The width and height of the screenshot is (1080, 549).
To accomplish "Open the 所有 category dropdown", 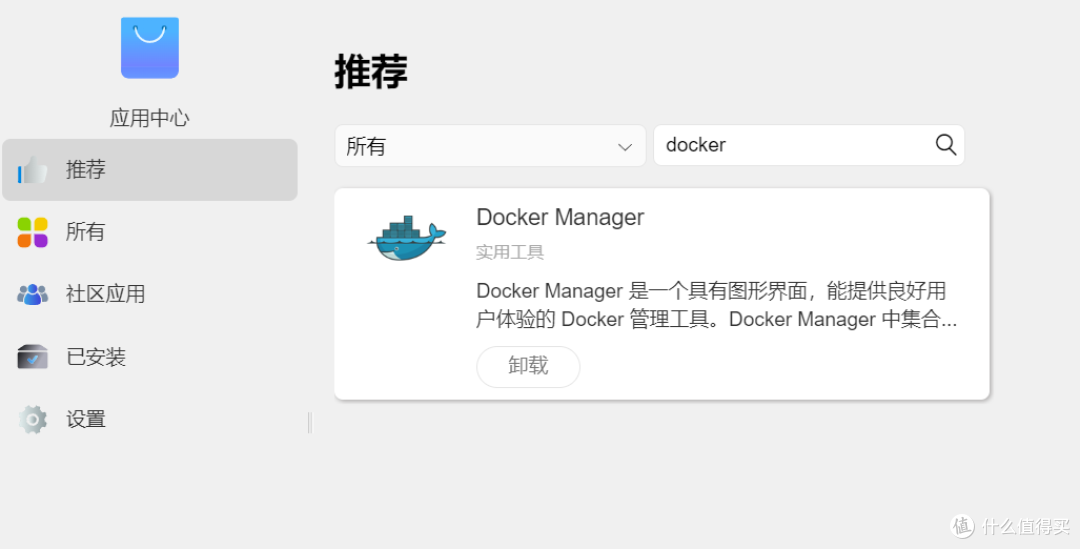I will (x=490, y=145).
